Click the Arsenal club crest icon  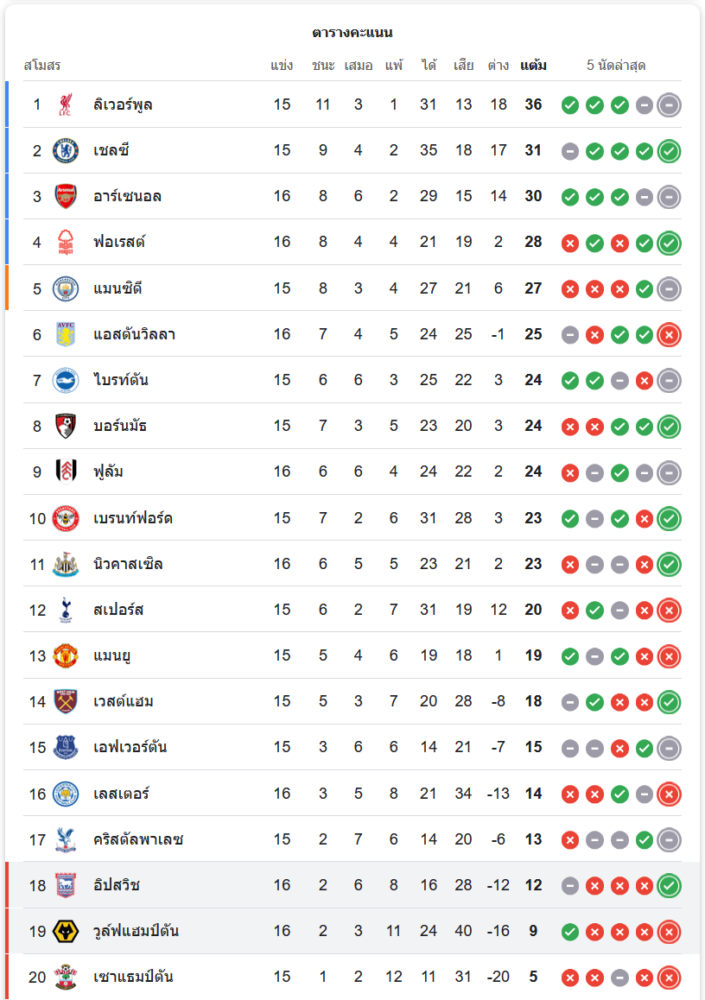tap(66, 196)
